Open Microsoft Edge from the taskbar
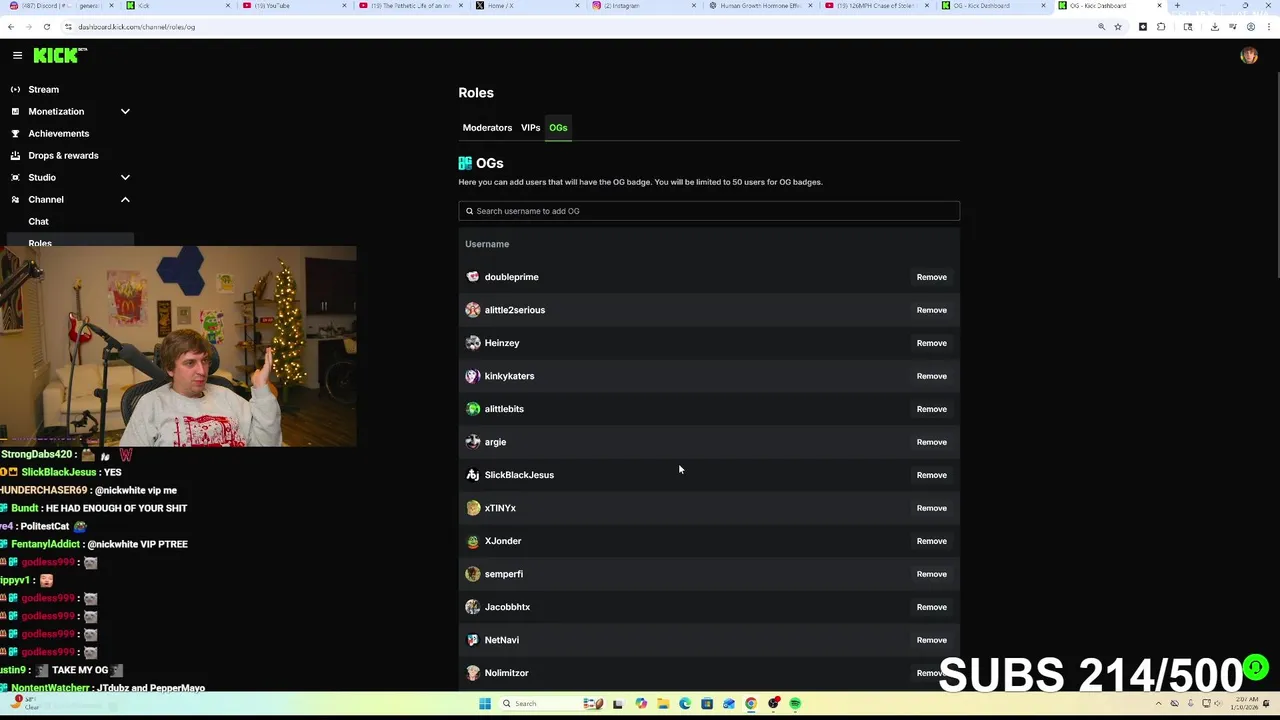 click(685, 704)
